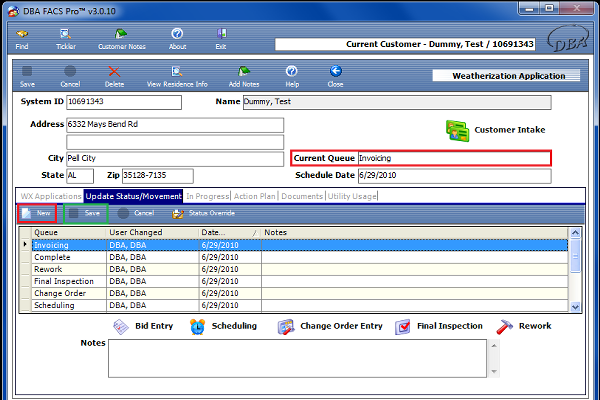
Task: Select the Update Status/Movement tab
Action: (x=133, y=196)
